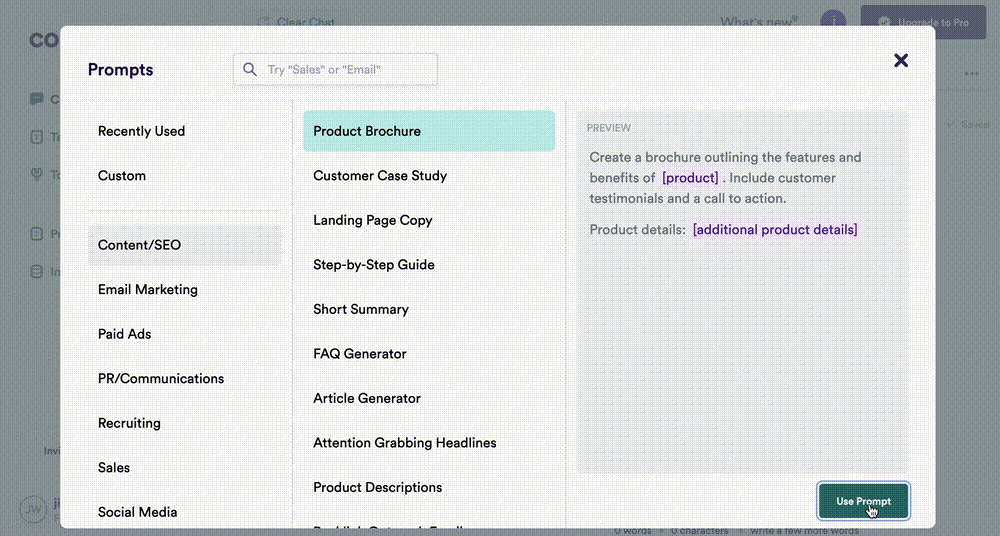This screenshot has height=536, width=1000.
Task: Focus the prompt search field
Action: (335, 70)
